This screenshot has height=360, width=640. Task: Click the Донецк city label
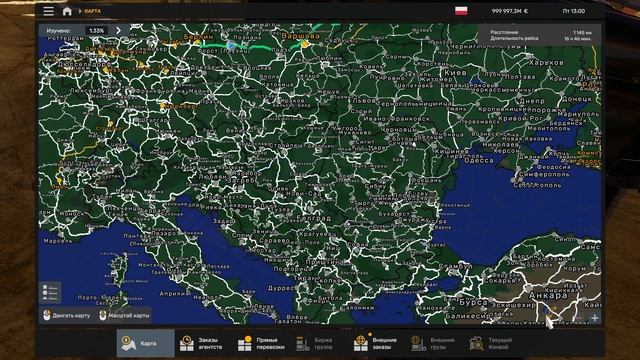click(576, 99)
